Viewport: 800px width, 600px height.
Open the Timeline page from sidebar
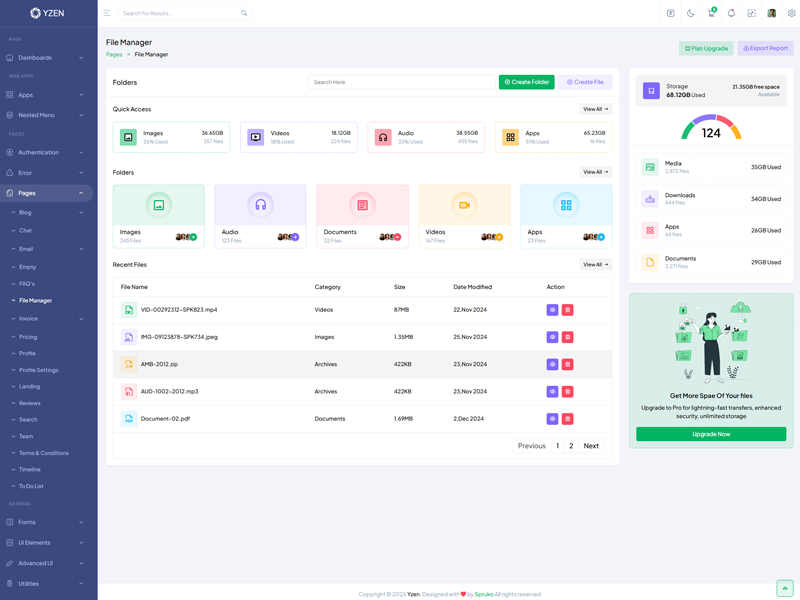pyautogui.click(x=30, y=469)
